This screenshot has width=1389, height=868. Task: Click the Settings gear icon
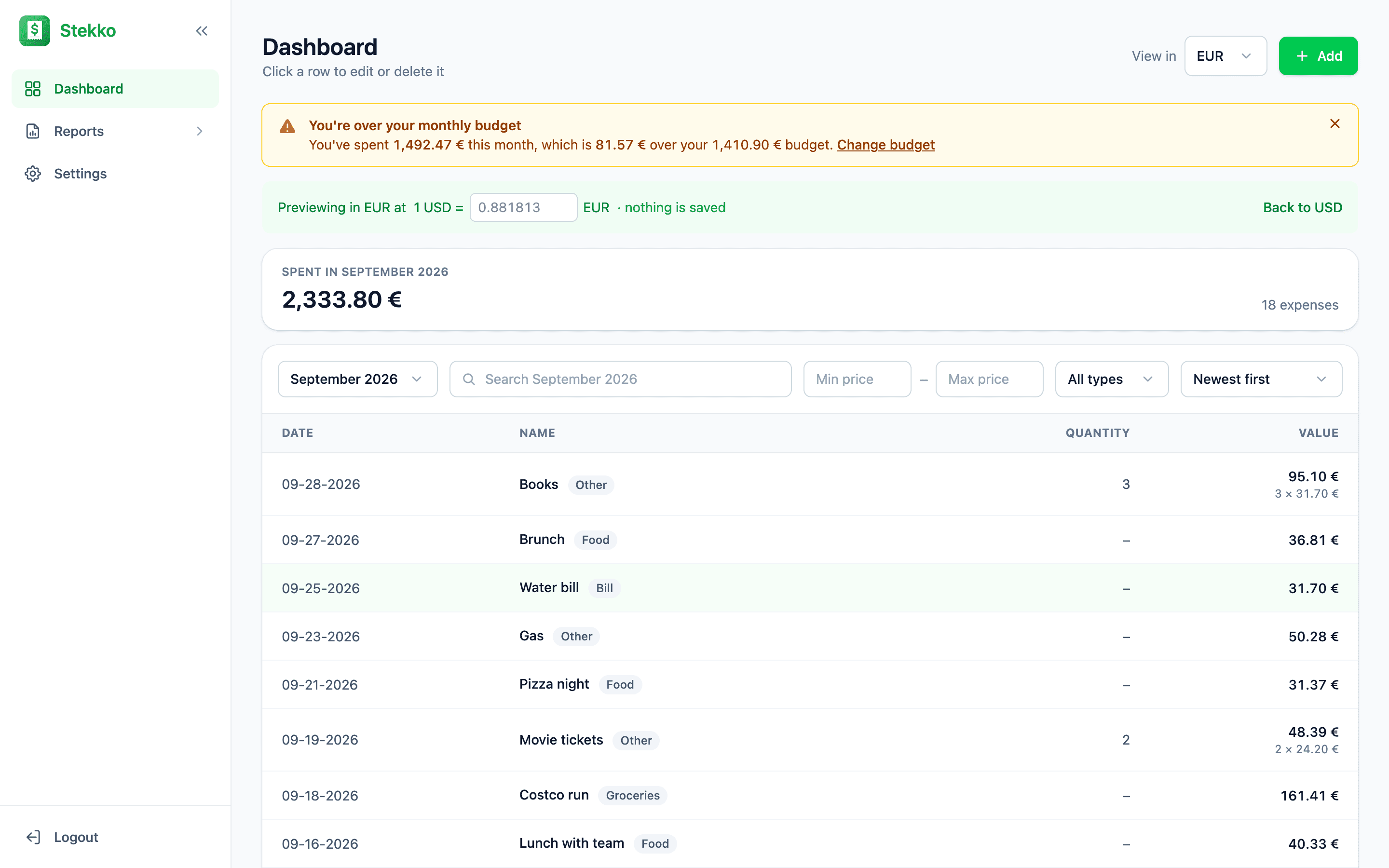33,174
